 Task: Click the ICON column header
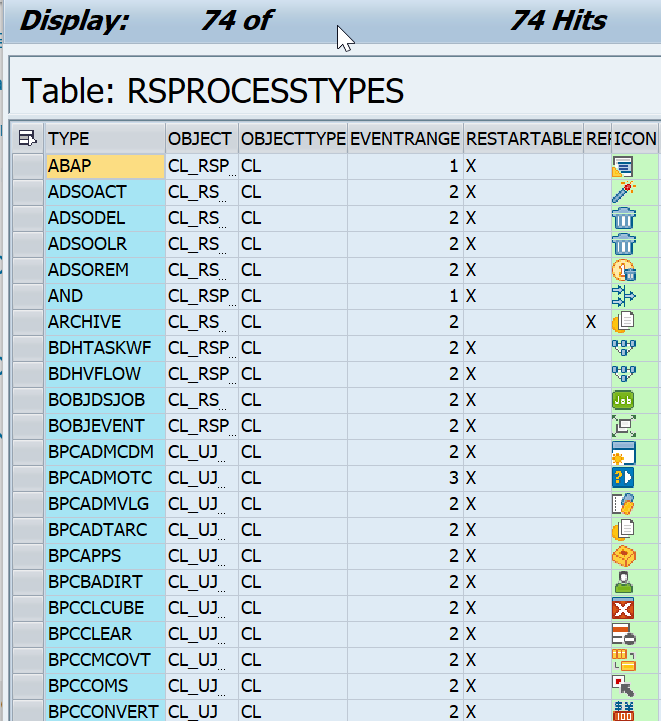tap(635, 138)
